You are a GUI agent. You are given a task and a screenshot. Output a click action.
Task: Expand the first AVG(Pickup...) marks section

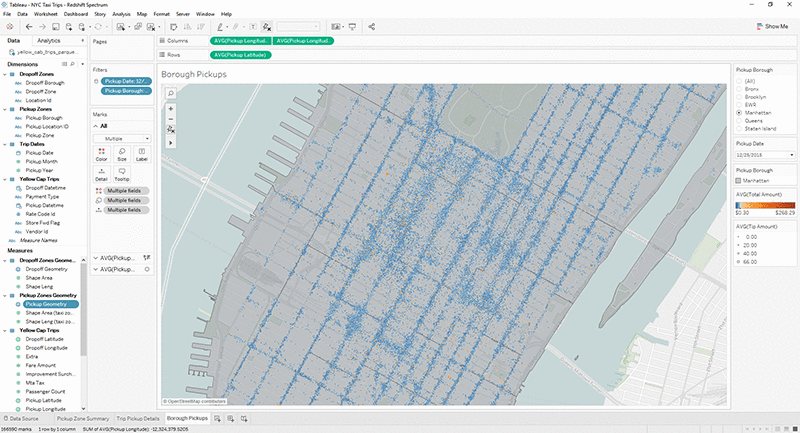pos(95,258)
